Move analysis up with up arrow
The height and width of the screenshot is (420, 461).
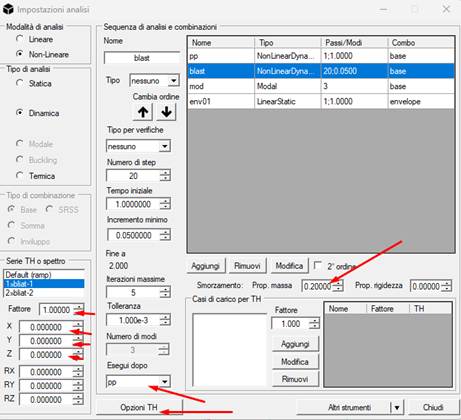(143, 112)
